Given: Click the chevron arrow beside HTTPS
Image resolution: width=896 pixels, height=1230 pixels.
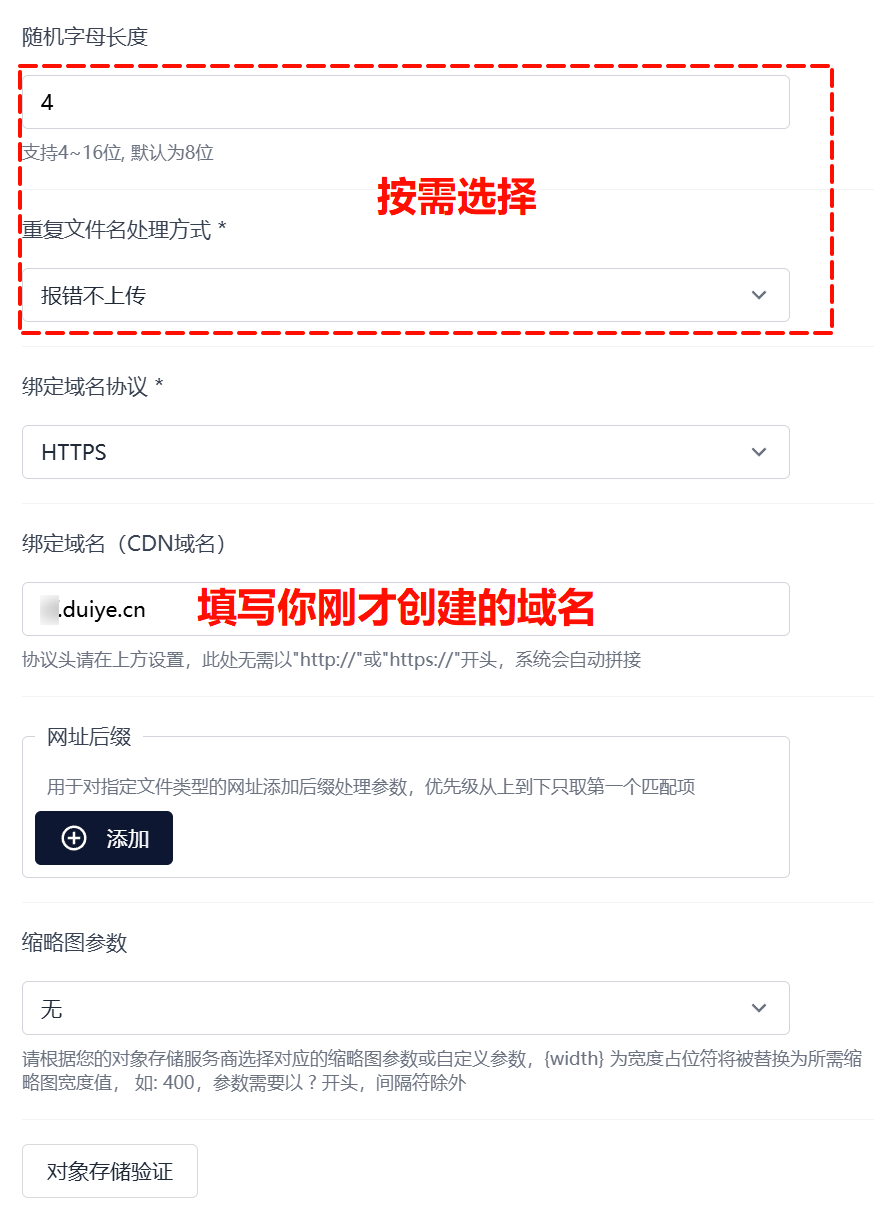Looking at the screenshot, I should 759,452.
